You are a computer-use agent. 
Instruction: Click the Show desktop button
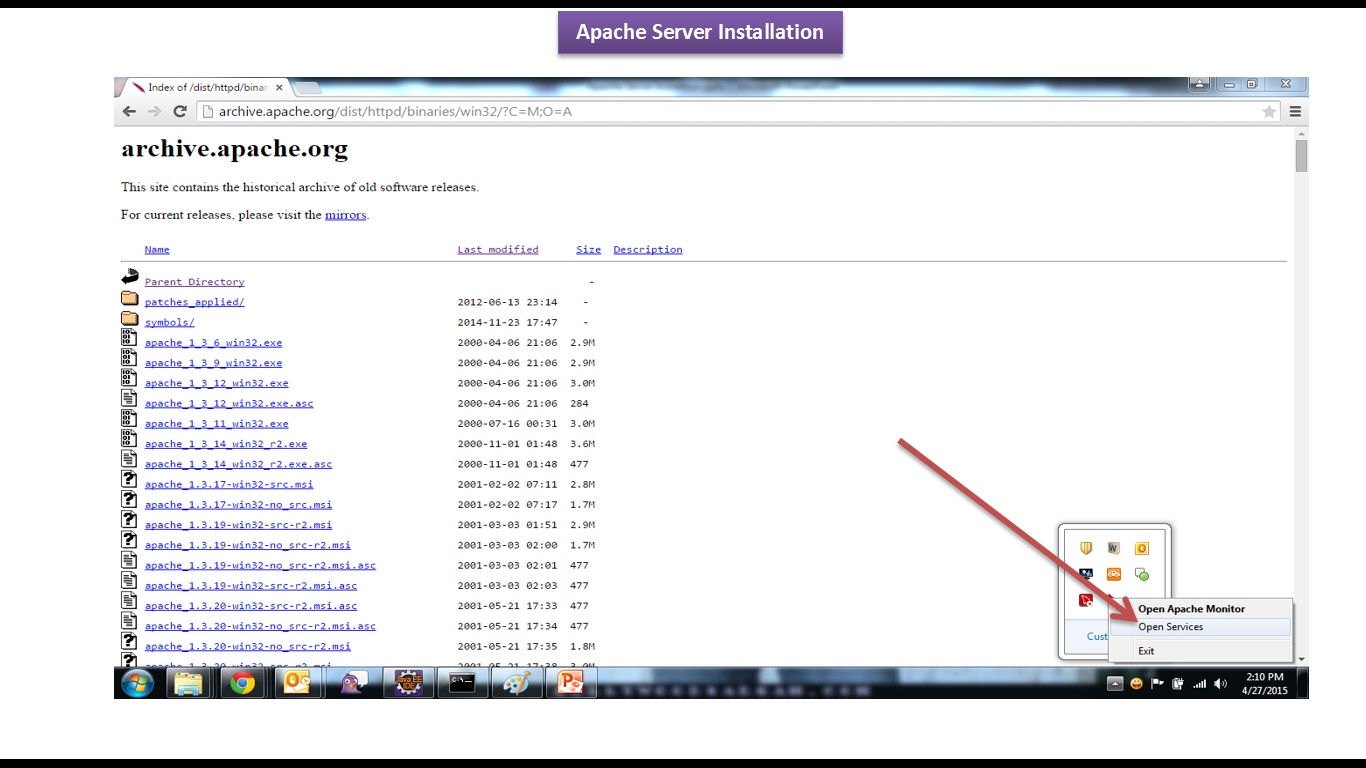[x=1302, y=684]
